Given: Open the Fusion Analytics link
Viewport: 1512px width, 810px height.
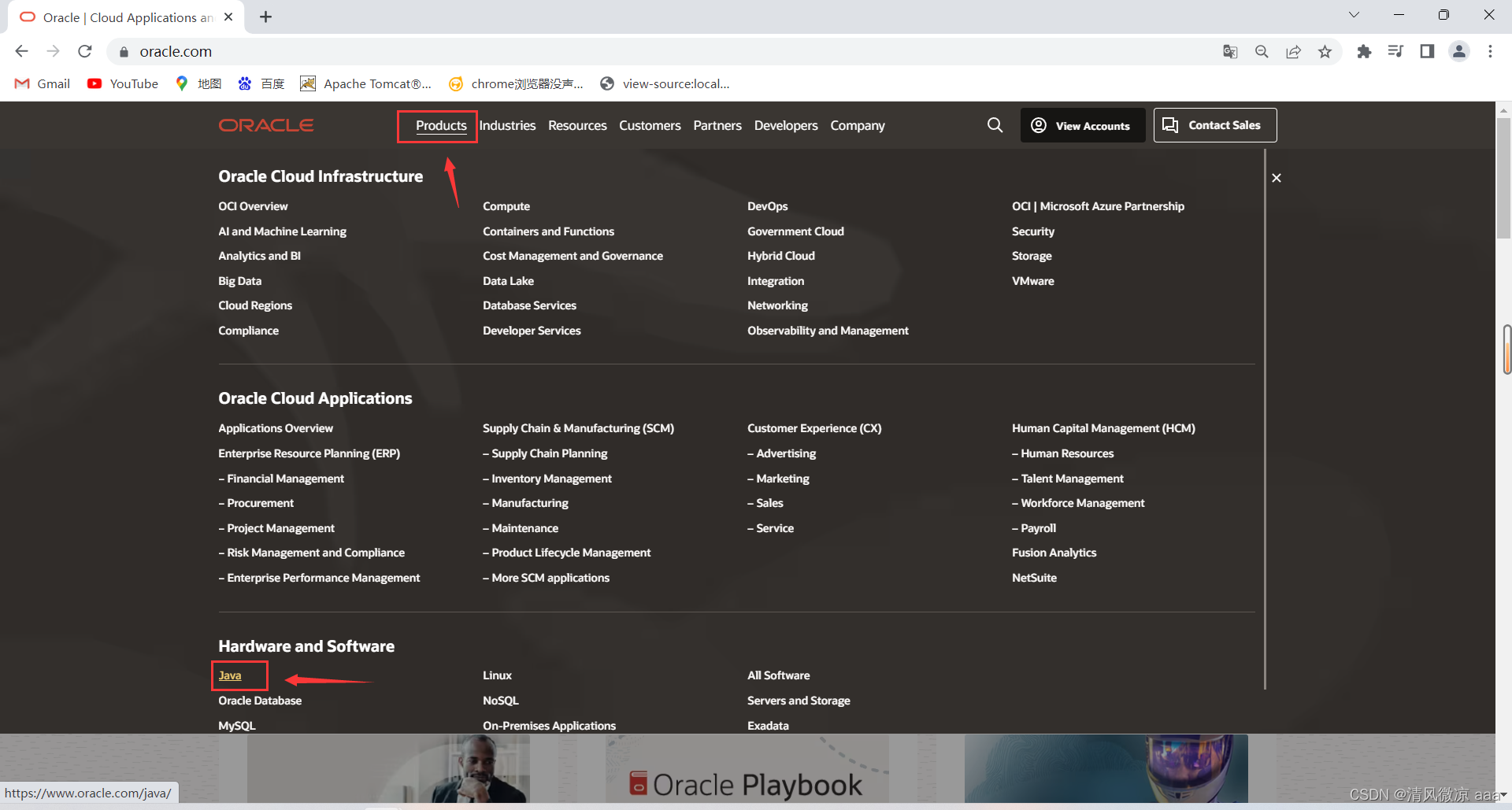Looking at the screenshot, I should (1054, 553).
